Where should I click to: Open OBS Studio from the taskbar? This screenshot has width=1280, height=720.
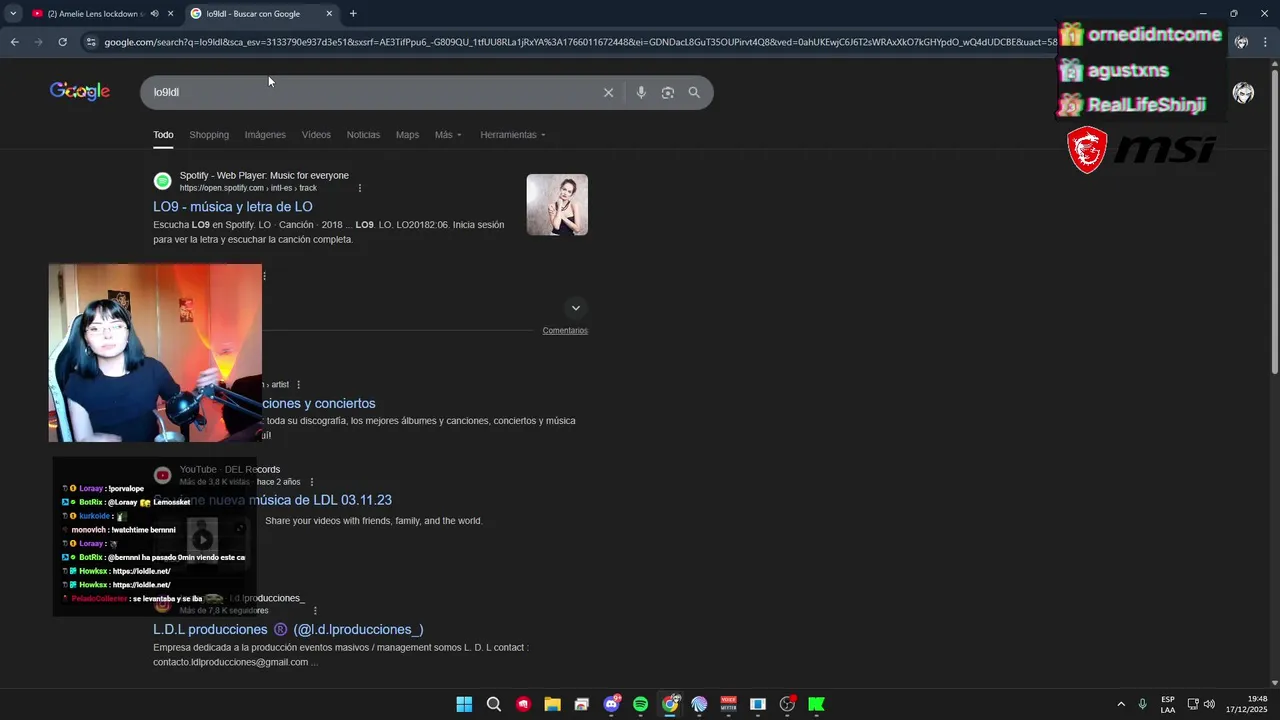(x=787, y=704)
